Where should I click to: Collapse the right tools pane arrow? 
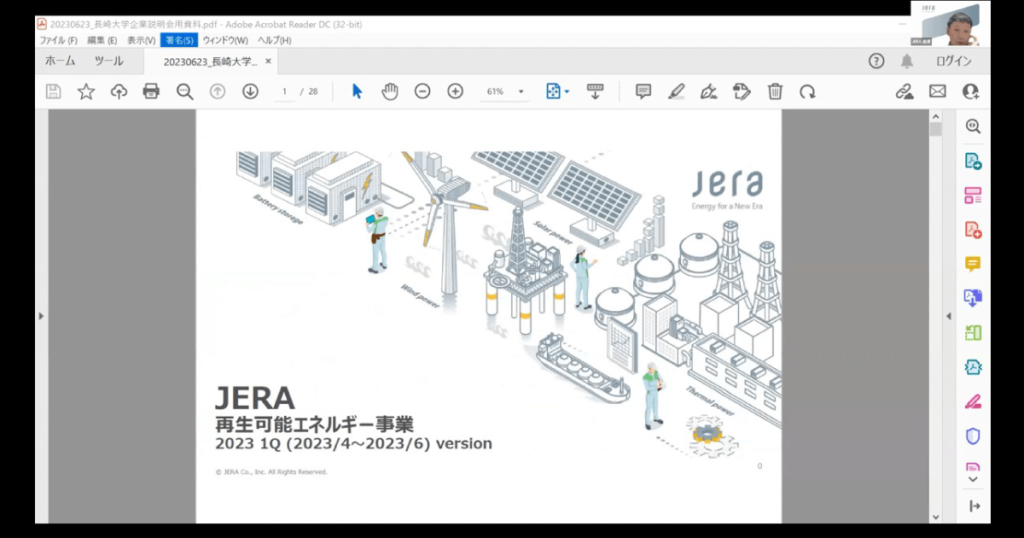click(x=948, y=316)
